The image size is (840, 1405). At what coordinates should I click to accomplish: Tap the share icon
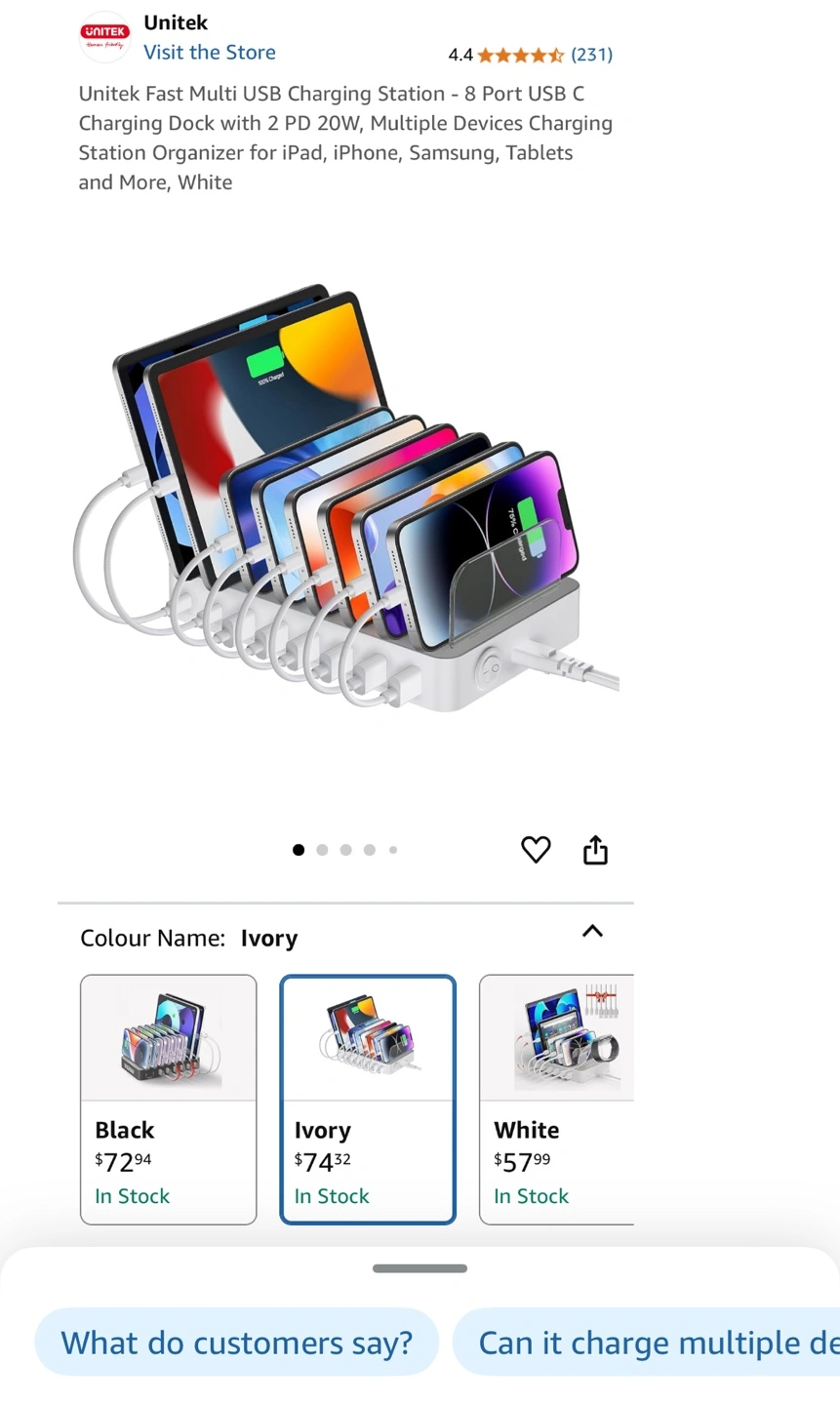click(595, 850)
